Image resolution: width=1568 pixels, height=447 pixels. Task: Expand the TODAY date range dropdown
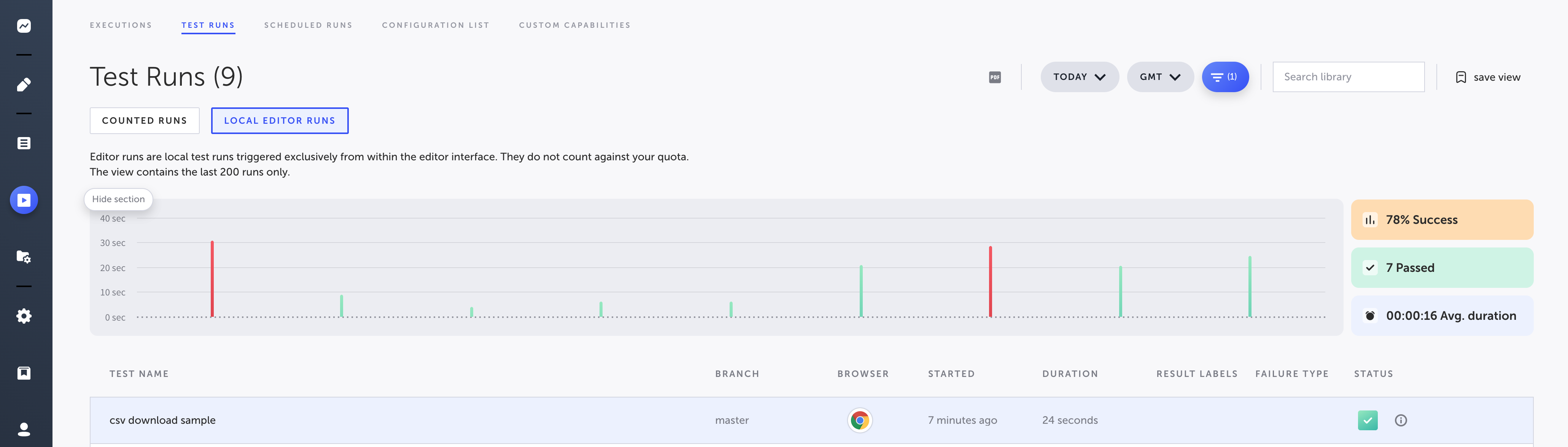(1079, 77)
